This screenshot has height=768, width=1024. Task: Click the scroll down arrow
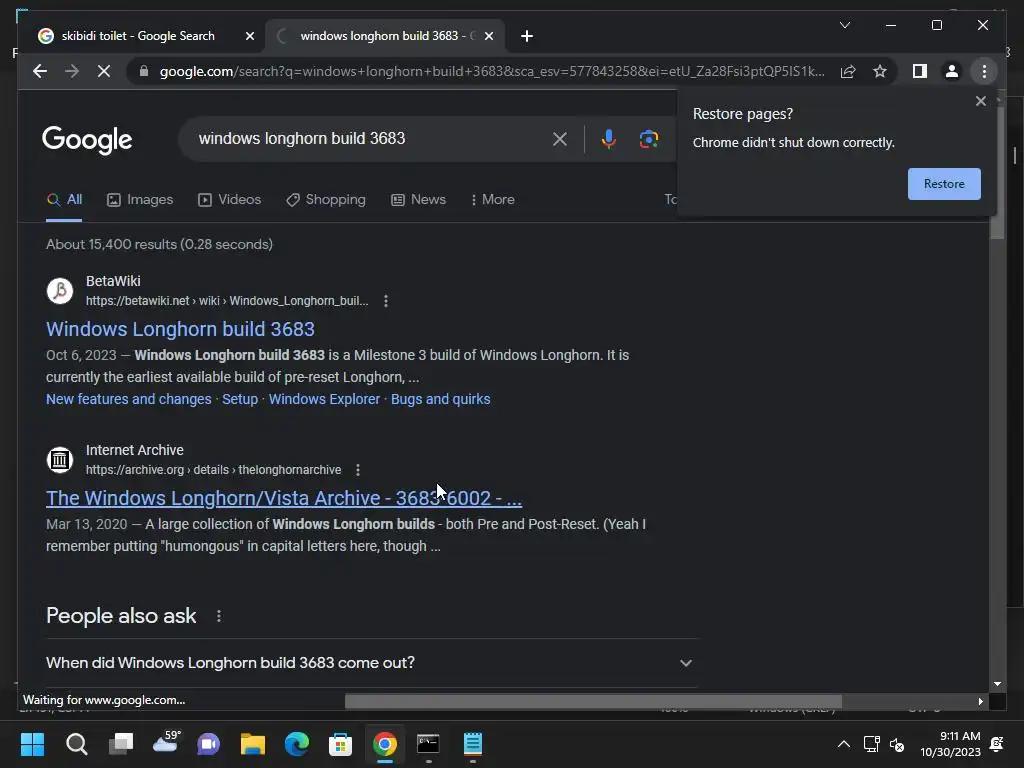pyautogui.click(x=997, y=684)
